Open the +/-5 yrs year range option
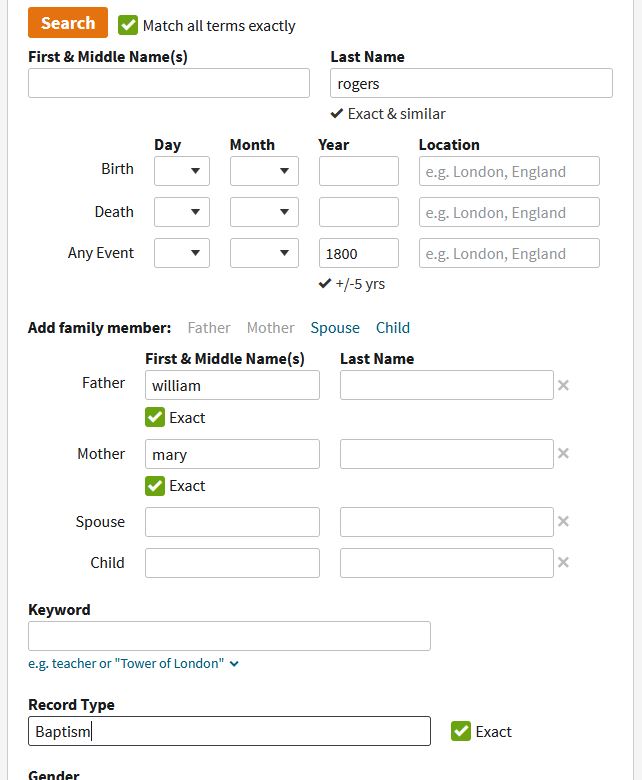This screenshot has height=780, width=642. coord(351,284)
